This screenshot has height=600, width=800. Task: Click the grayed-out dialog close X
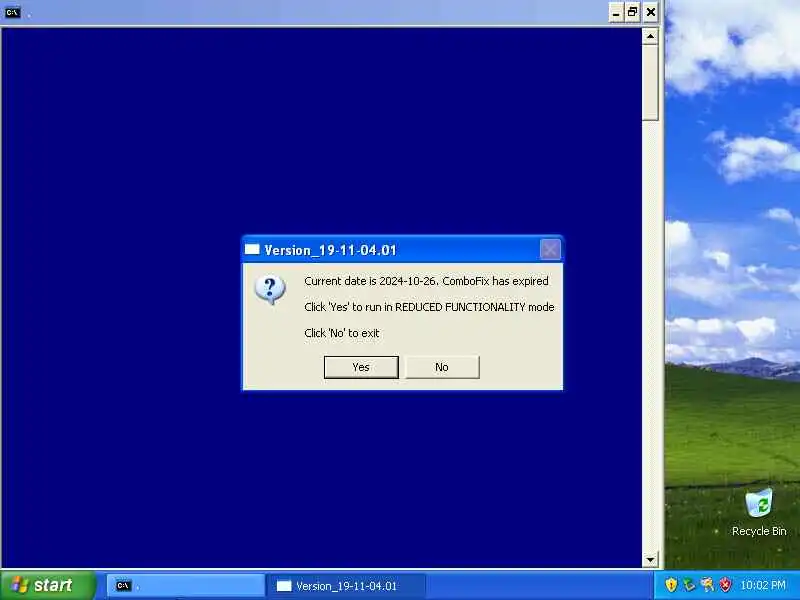550,249
